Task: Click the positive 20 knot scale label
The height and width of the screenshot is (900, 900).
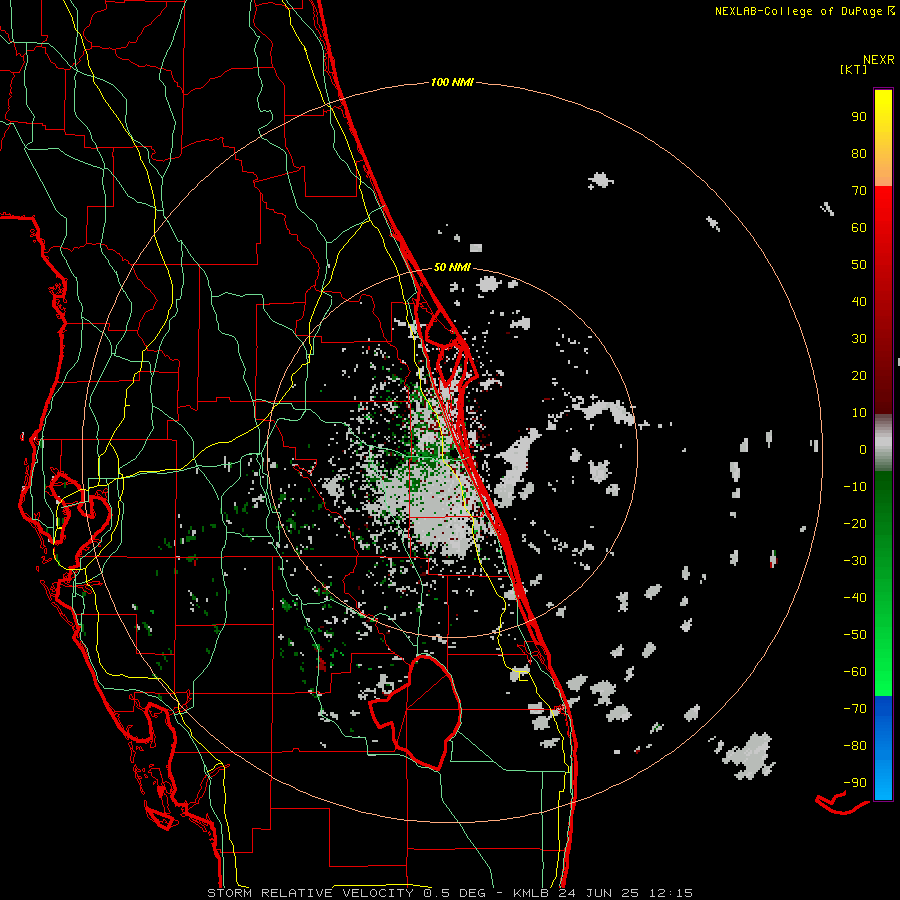Action: (859, 375)
